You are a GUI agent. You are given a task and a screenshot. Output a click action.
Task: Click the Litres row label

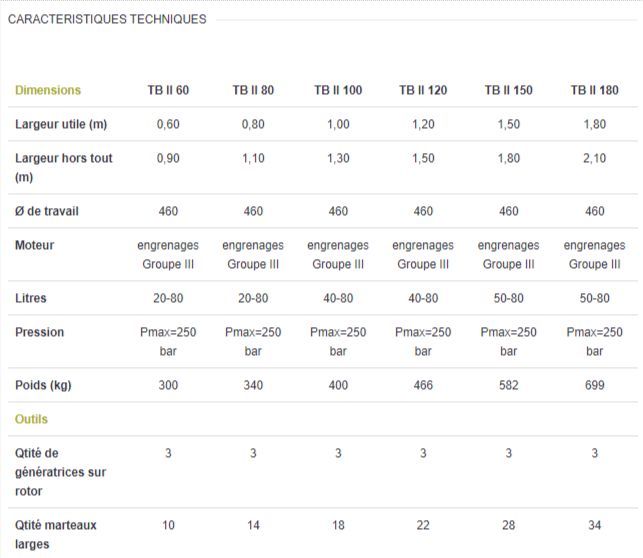point(31,298)
